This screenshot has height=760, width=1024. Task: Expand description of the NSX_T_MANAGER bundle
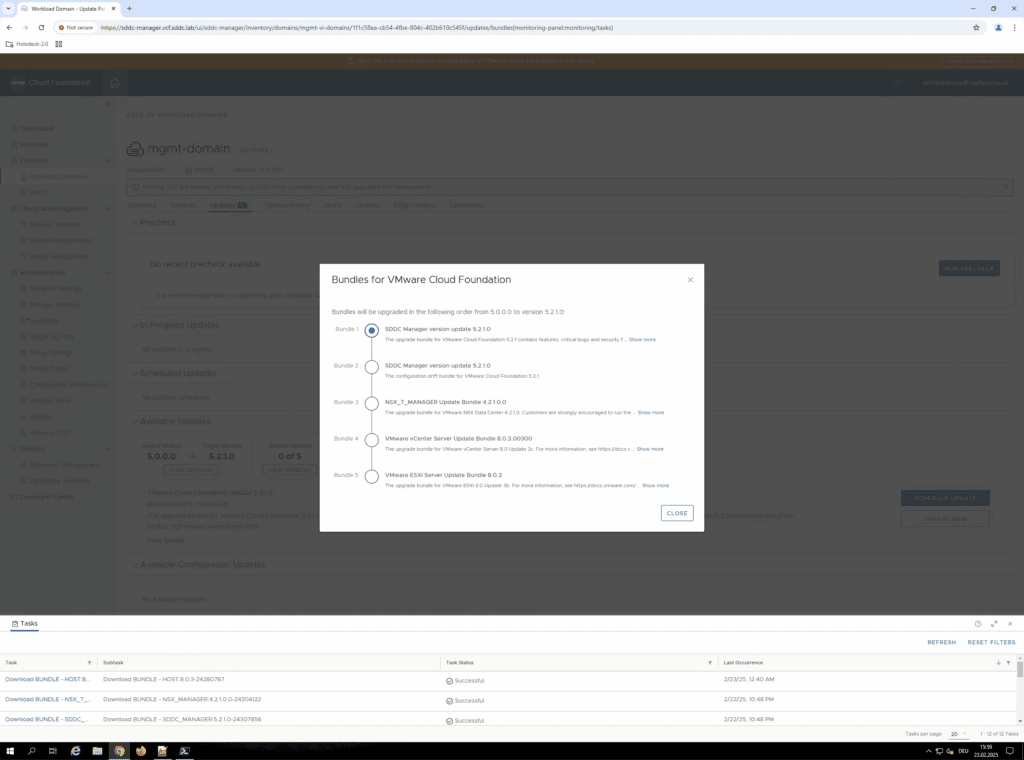tap(650, 412)
